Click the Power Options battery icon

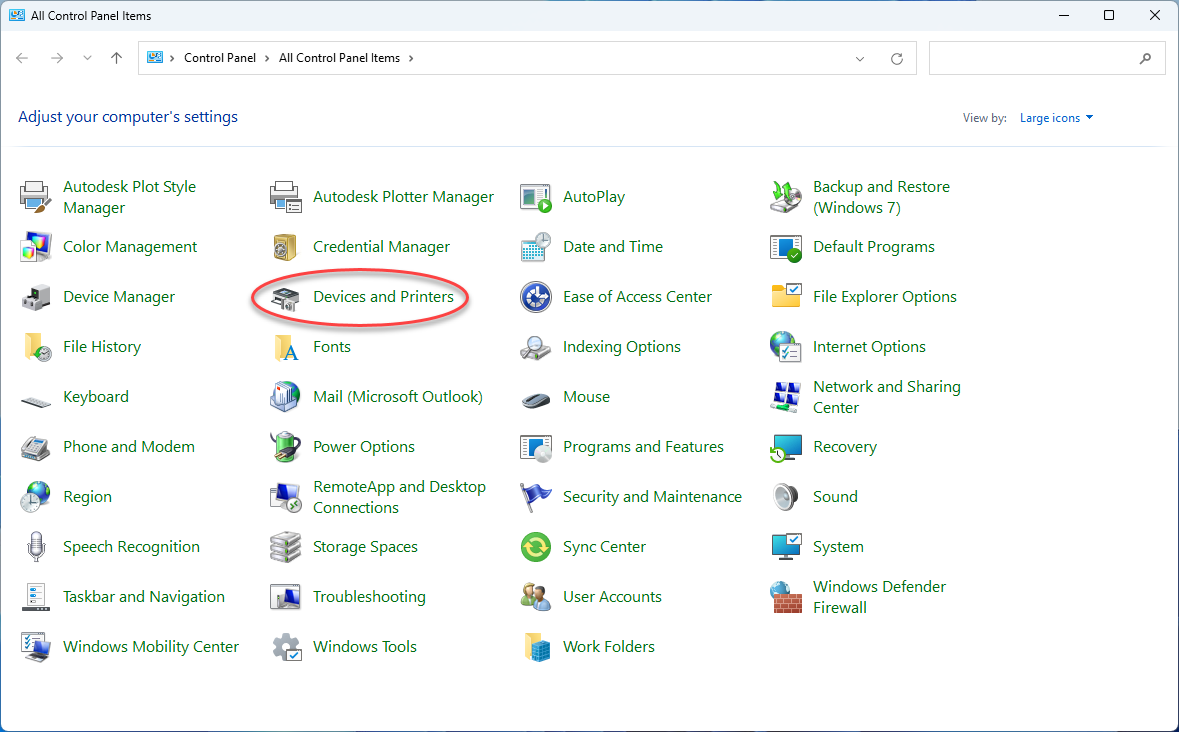tap(286, 447)
